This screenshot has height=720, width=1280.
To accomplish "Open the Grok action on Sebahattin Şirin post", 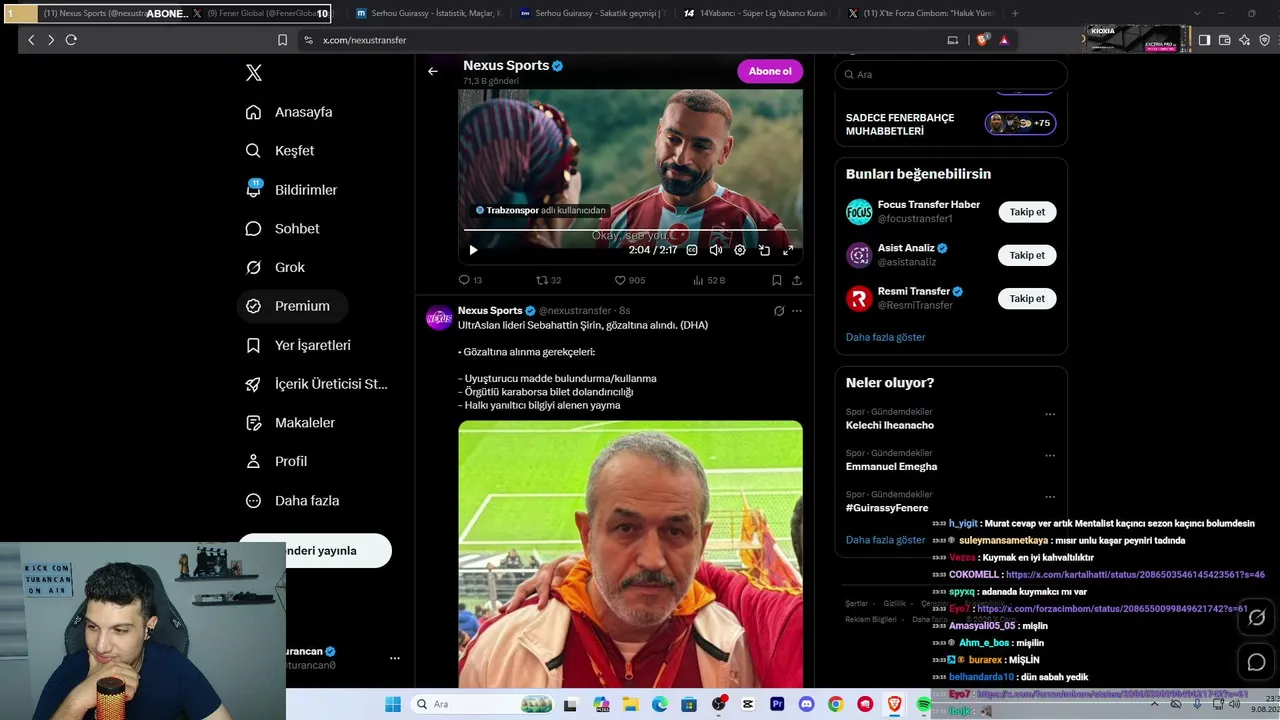I will pos(779,311).
